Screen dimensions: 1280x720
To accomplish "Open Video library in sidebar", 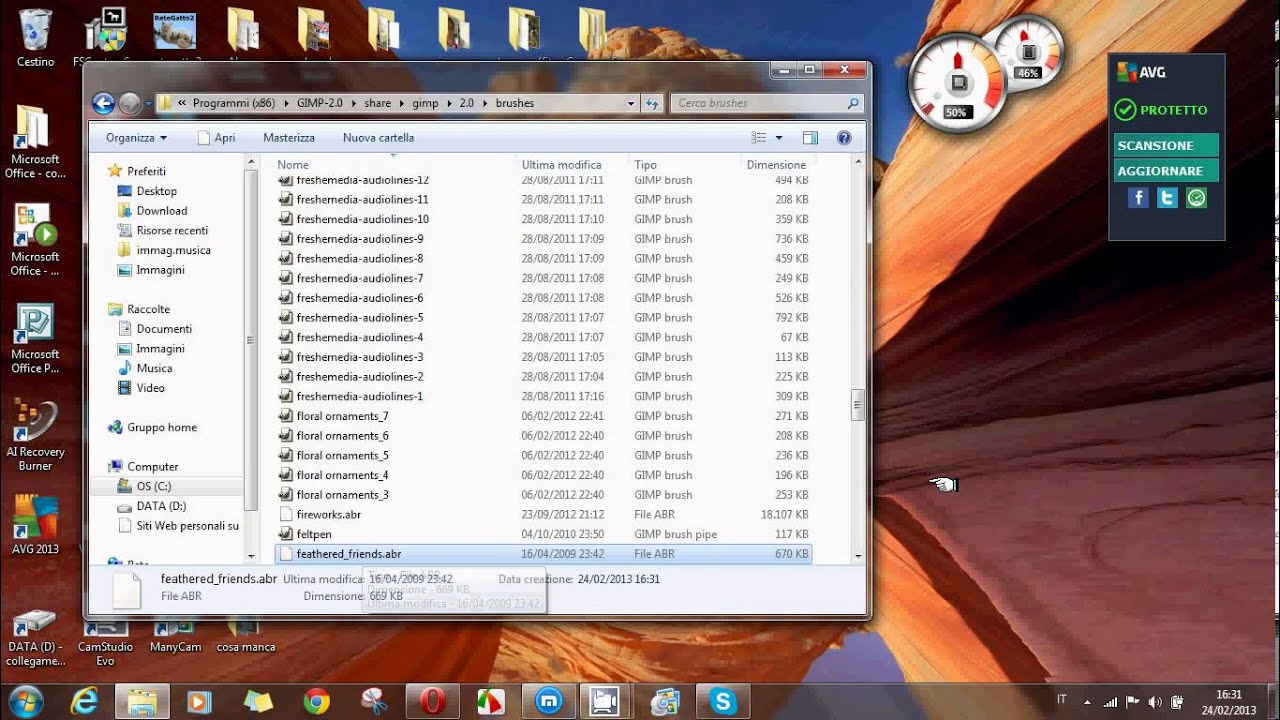I will coord(150,388).
